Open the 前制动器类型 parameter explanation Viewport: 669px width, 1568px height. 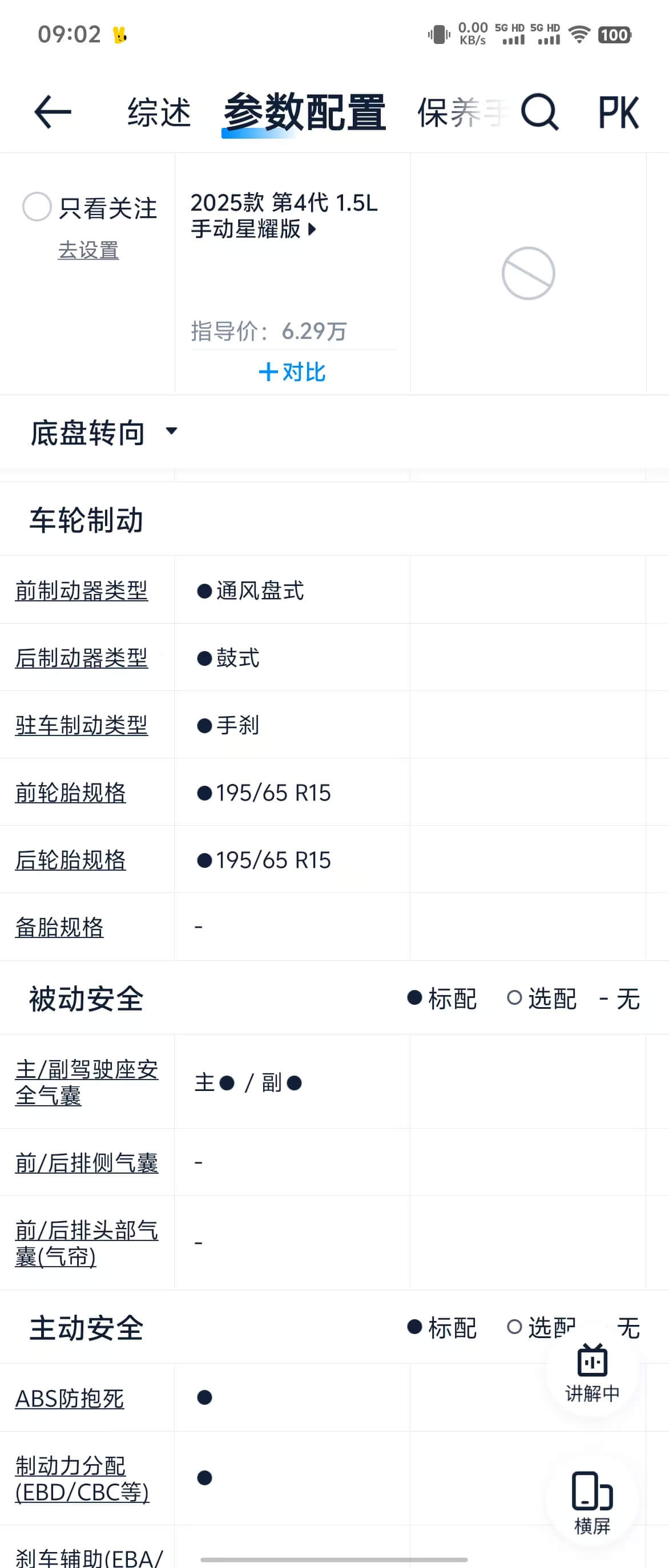(x=82, y=591)
